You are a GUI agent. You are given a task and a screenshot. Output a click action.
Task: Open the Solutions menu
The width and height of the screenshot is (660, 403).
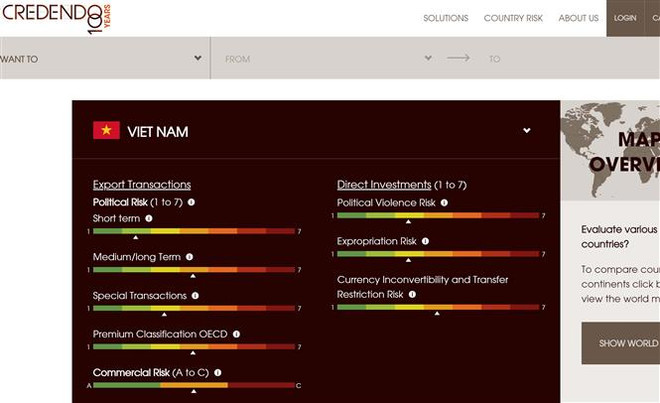(445, 18)
